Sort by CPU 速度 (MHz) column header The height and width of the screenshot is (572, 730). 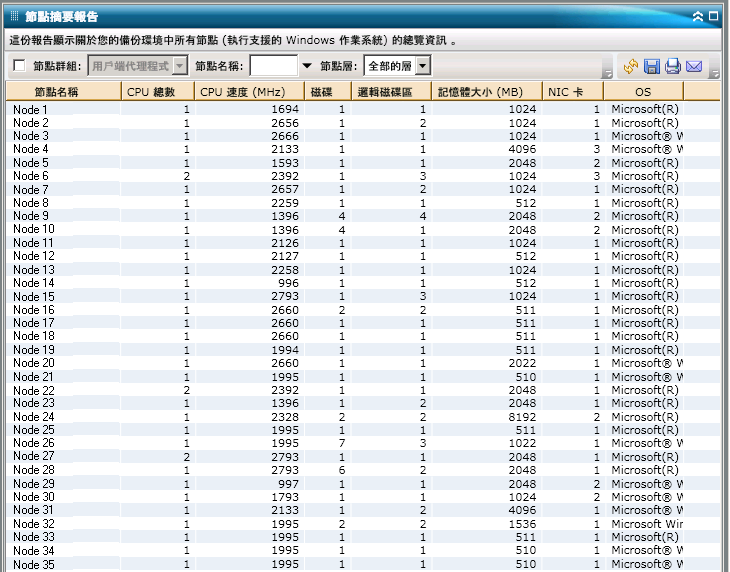point(250,92)
